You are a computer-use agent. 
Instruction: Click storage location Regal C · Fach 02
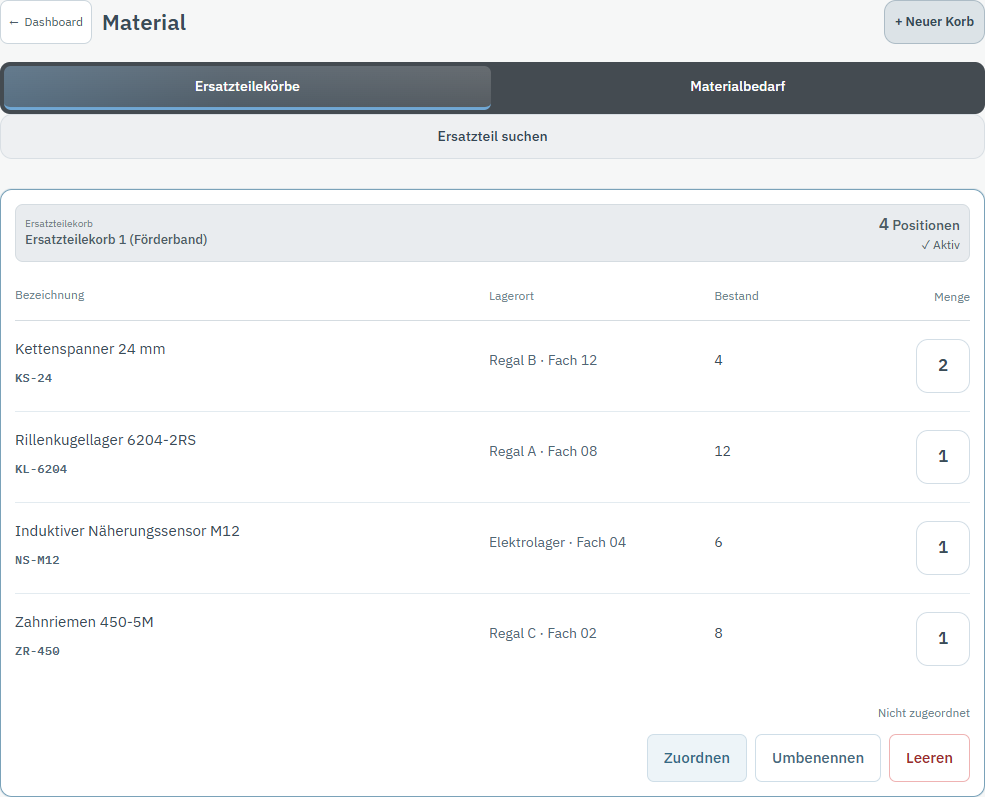pyautogui.click(x=543, y=634)
